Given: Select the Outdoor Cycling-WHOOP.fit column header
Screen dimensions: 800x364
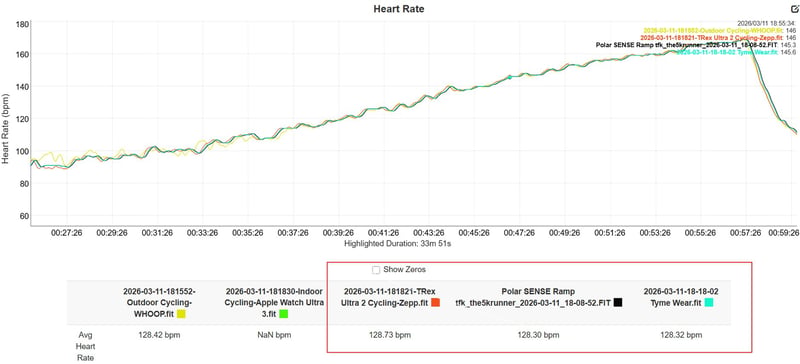Looking at the screenshot, I should pyautogui.click(x=159, y=303).
